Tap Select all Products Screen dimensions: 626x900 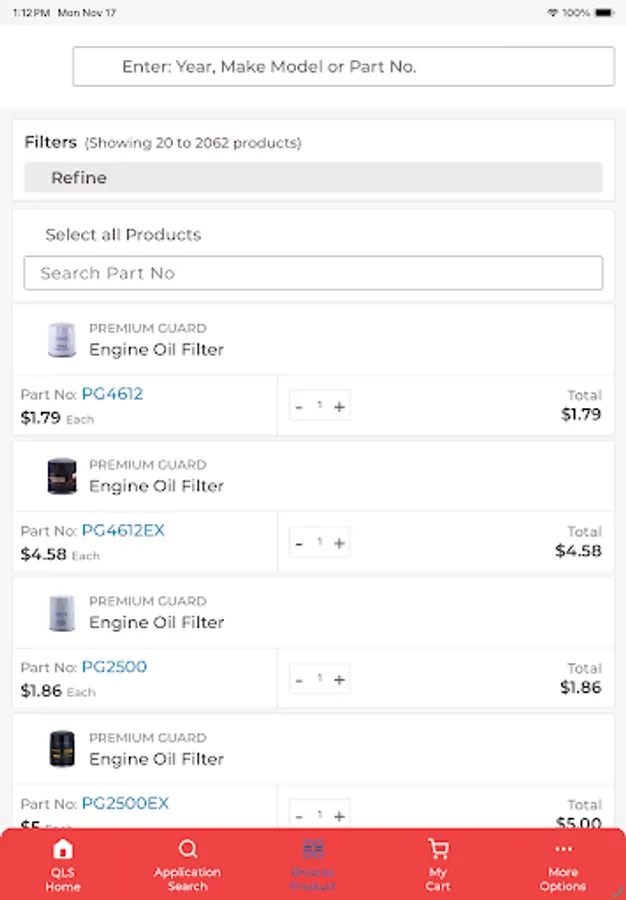(122, 234)
